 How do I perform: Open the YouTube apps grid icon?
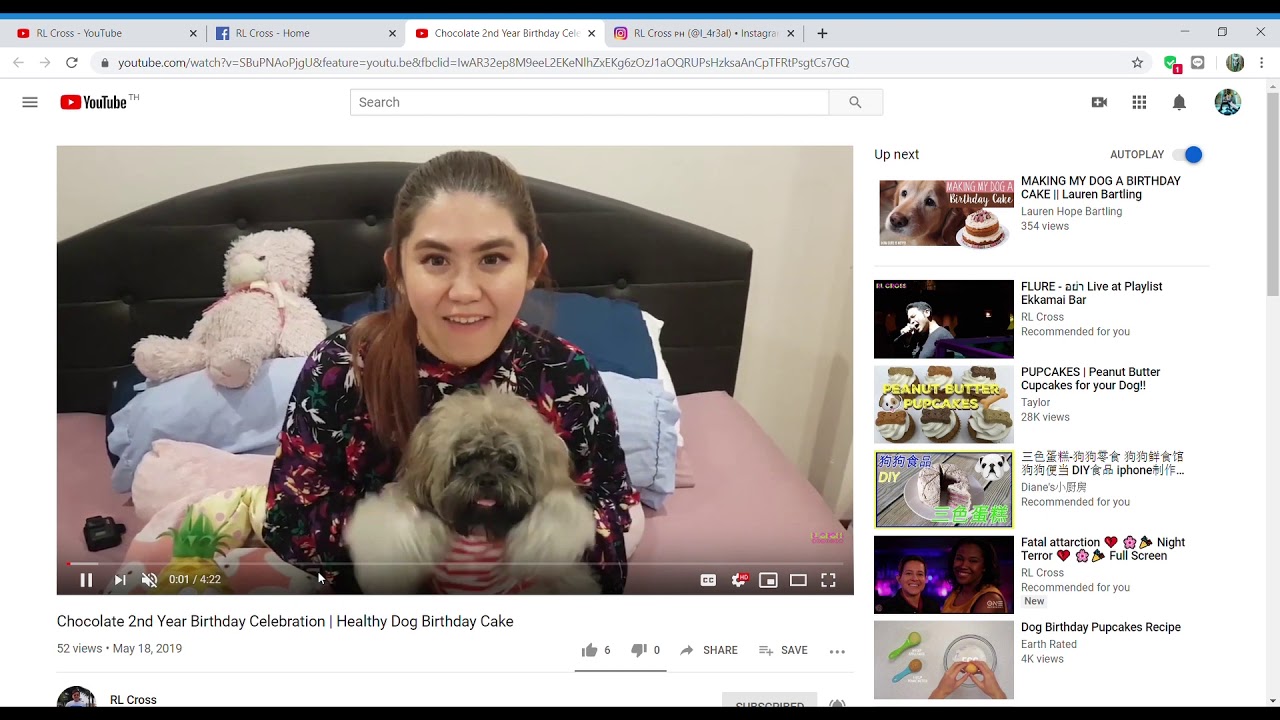point(1139,102)
